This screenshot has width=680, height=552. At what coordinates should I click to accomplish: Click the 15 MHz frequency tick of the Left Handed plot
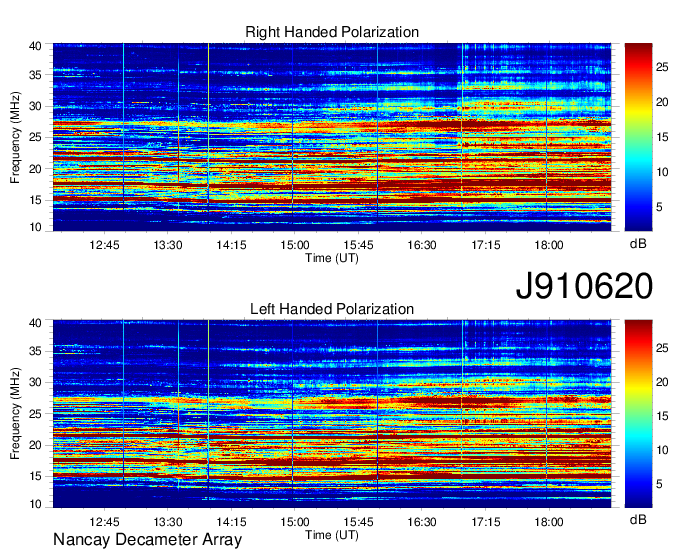[x=35, y=477]
